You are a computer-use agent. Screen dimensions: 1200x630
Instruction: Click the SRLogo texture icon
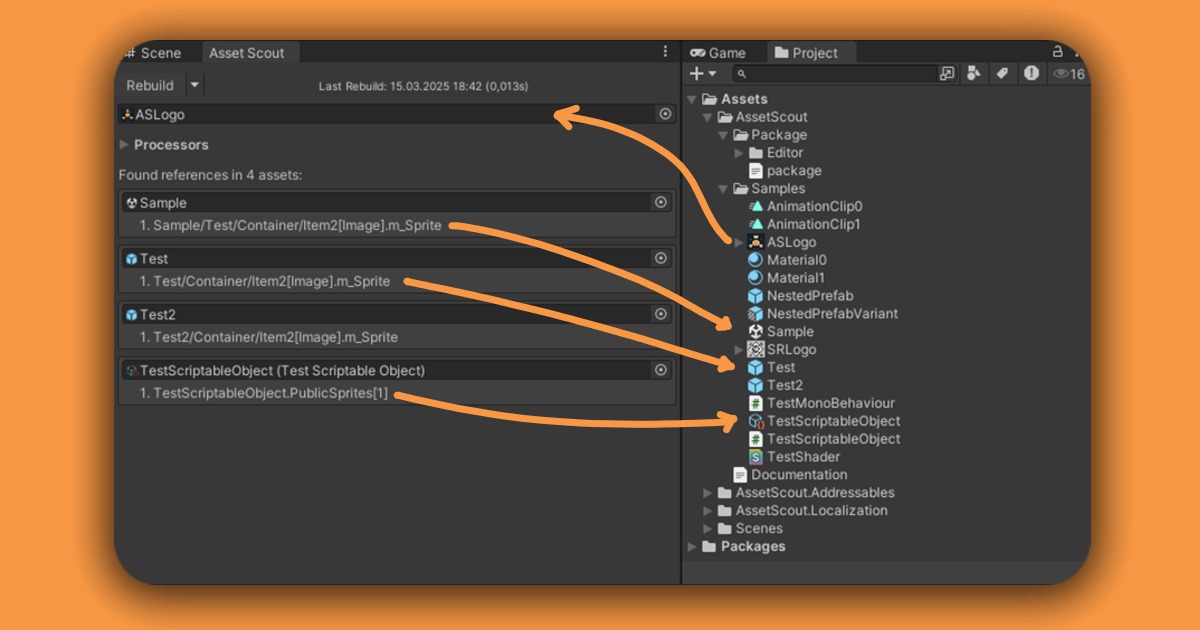(x=756, y=350)
